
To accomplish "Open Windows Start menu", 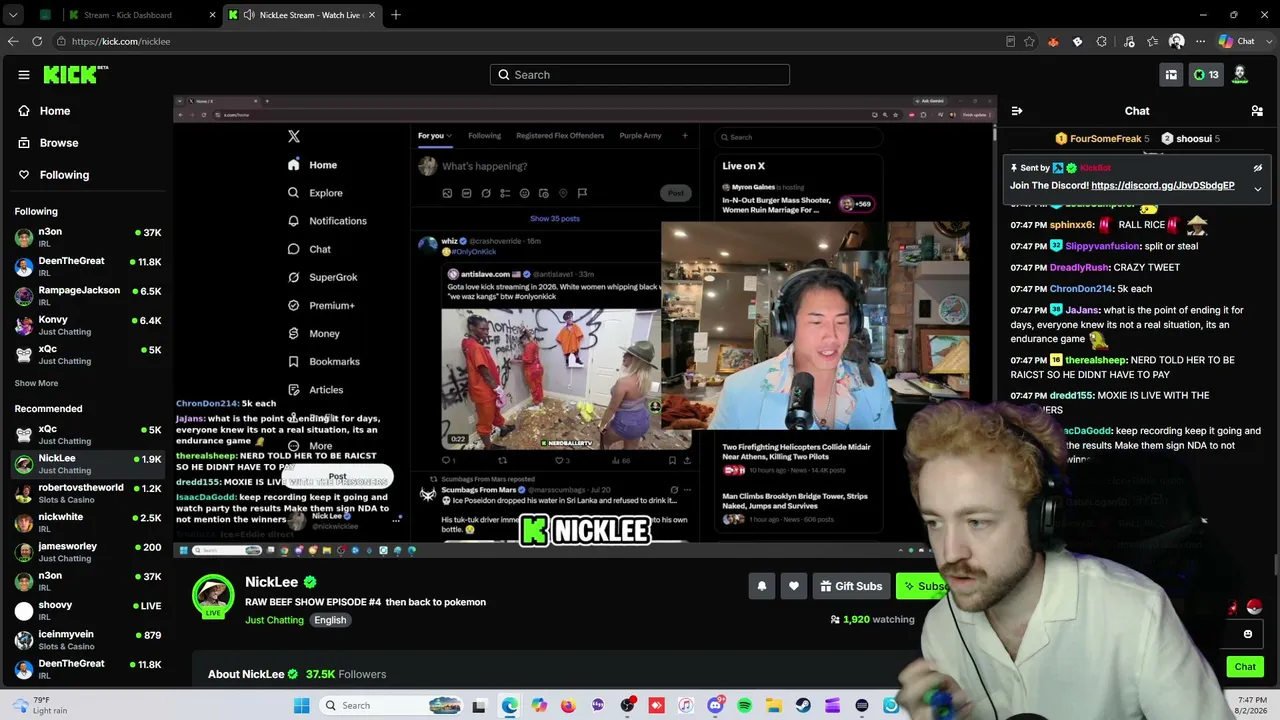I will click(x=302, y=706).
